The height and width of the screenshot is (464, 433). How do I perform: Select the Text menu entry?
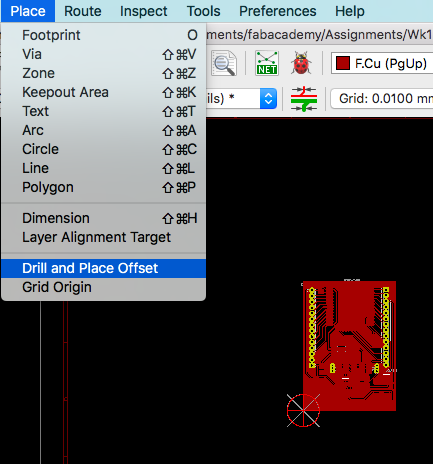(x=104, y=111)
